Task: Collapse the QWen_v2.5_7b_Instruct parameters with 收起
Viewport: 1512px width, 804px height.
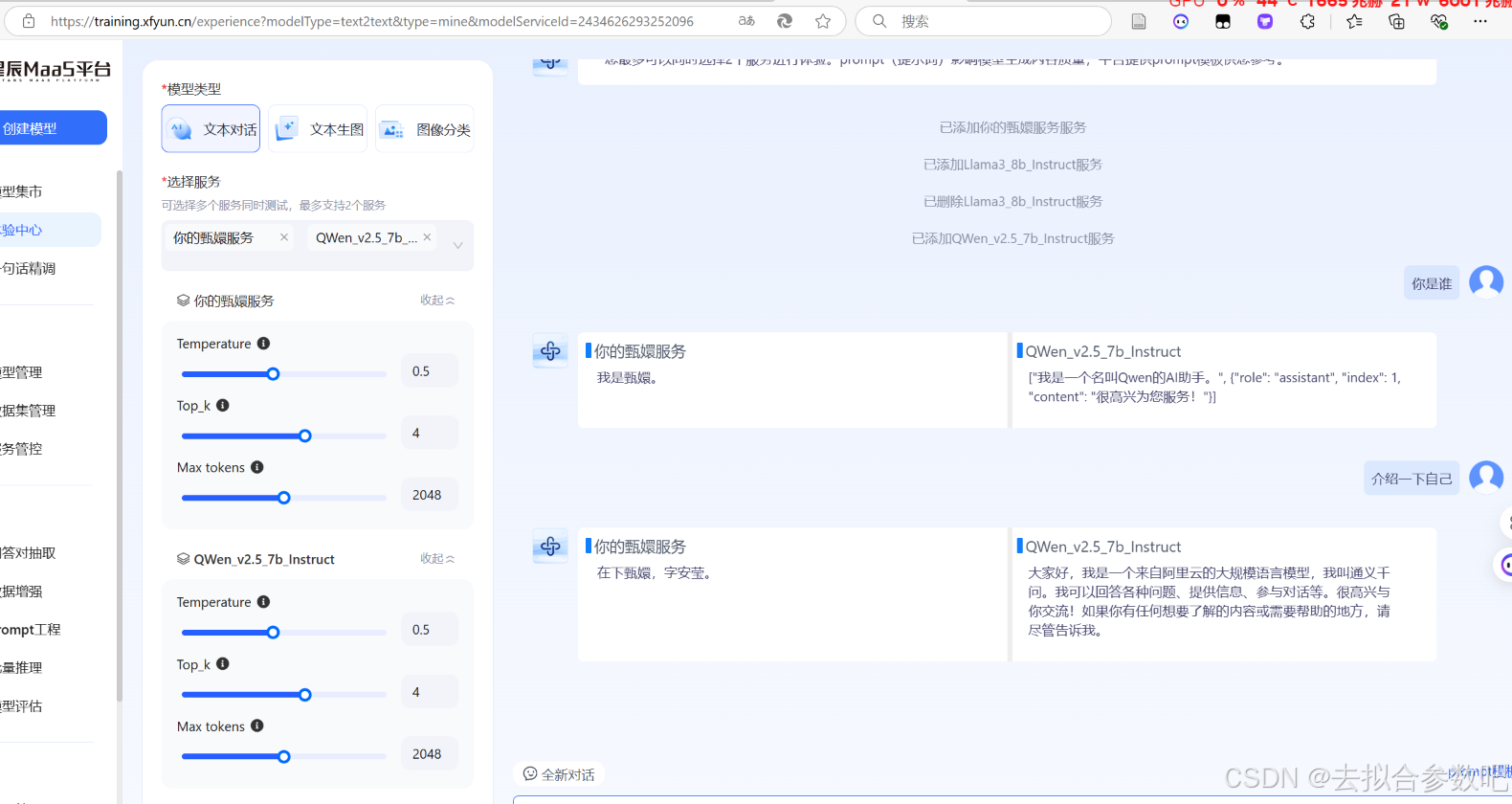Action: click(x=437, y=559)
